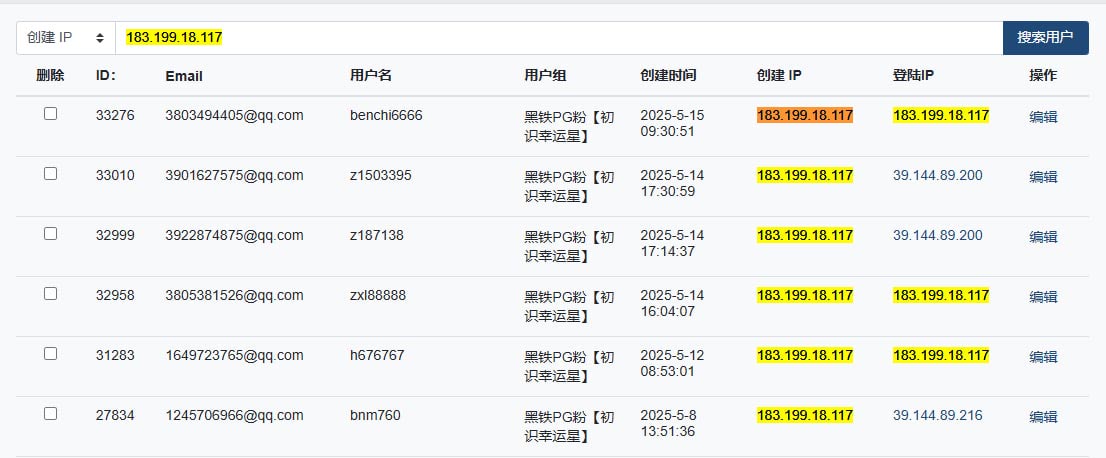
Task: Click the 编辑 link for zxl88888
Action: [x=1043, y=297]
